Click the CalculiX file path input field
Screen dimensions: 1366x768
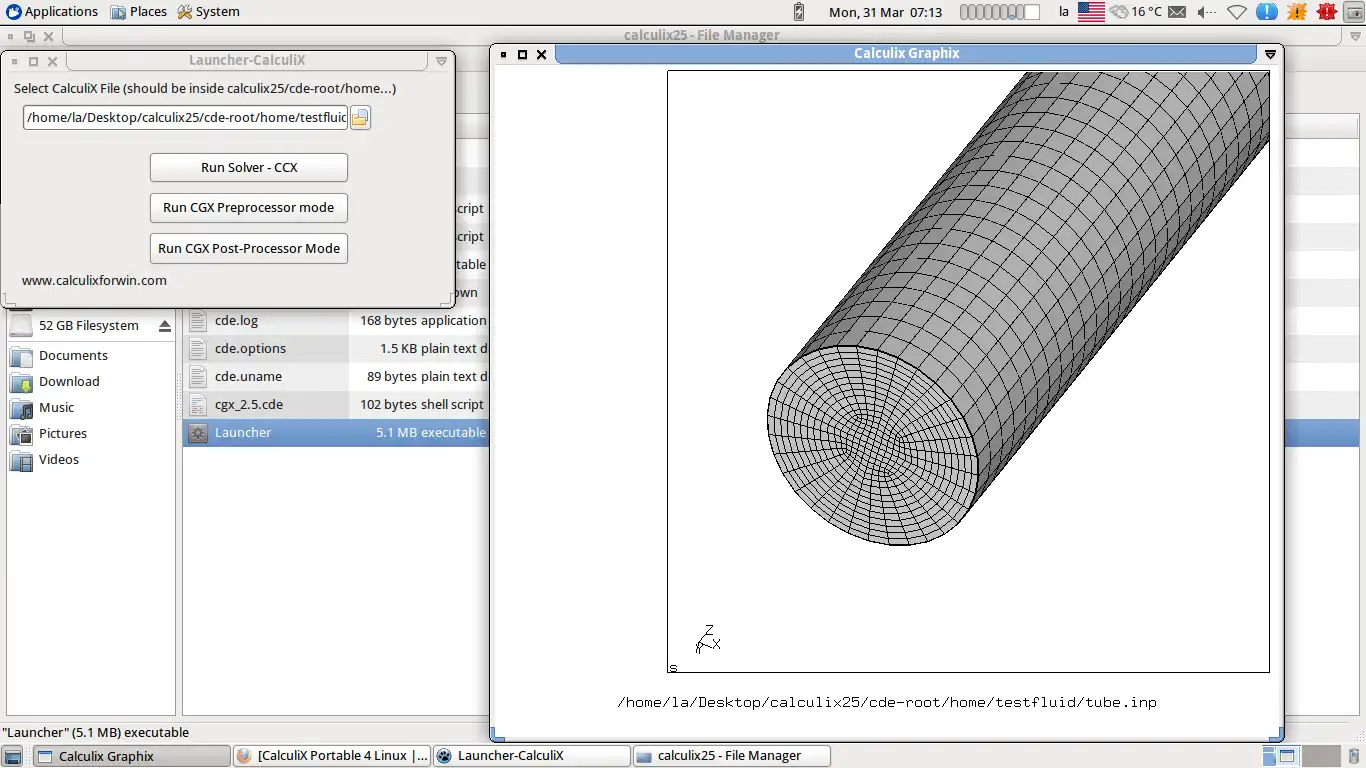(185, 118)
